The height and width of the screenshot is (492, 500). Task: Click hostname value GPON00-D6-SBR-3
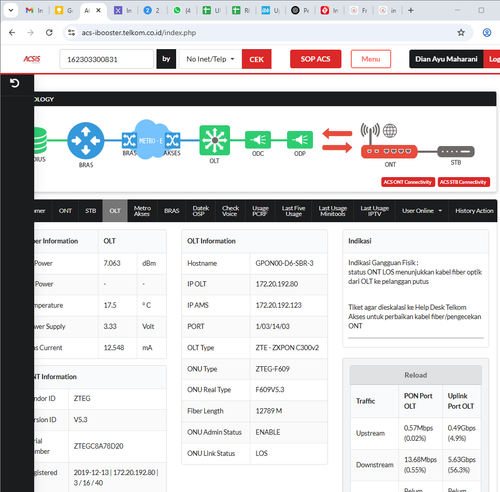tap(284, 263)
